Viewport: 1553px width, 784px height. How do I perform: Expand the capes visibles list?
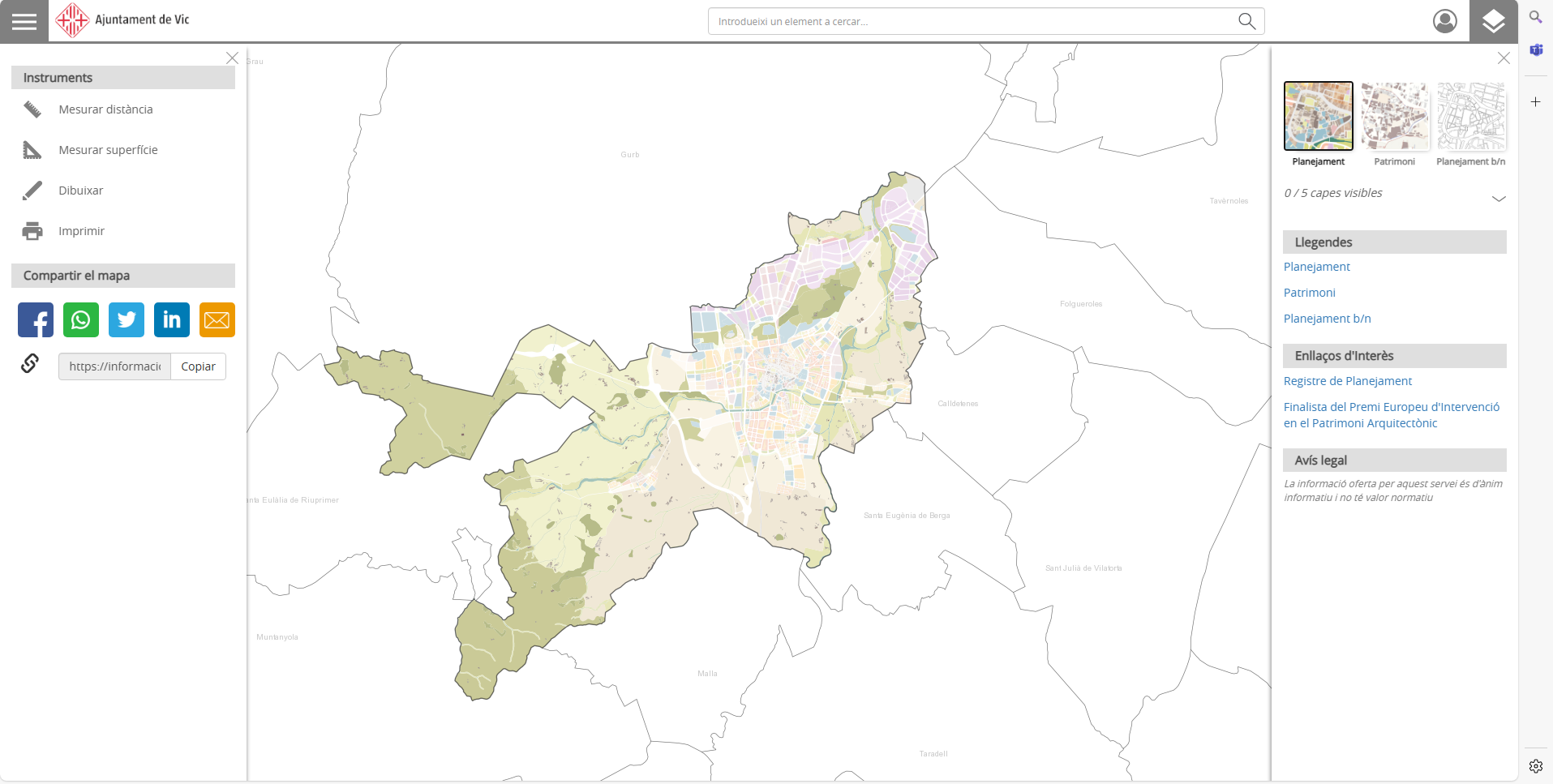point(1498,199)
